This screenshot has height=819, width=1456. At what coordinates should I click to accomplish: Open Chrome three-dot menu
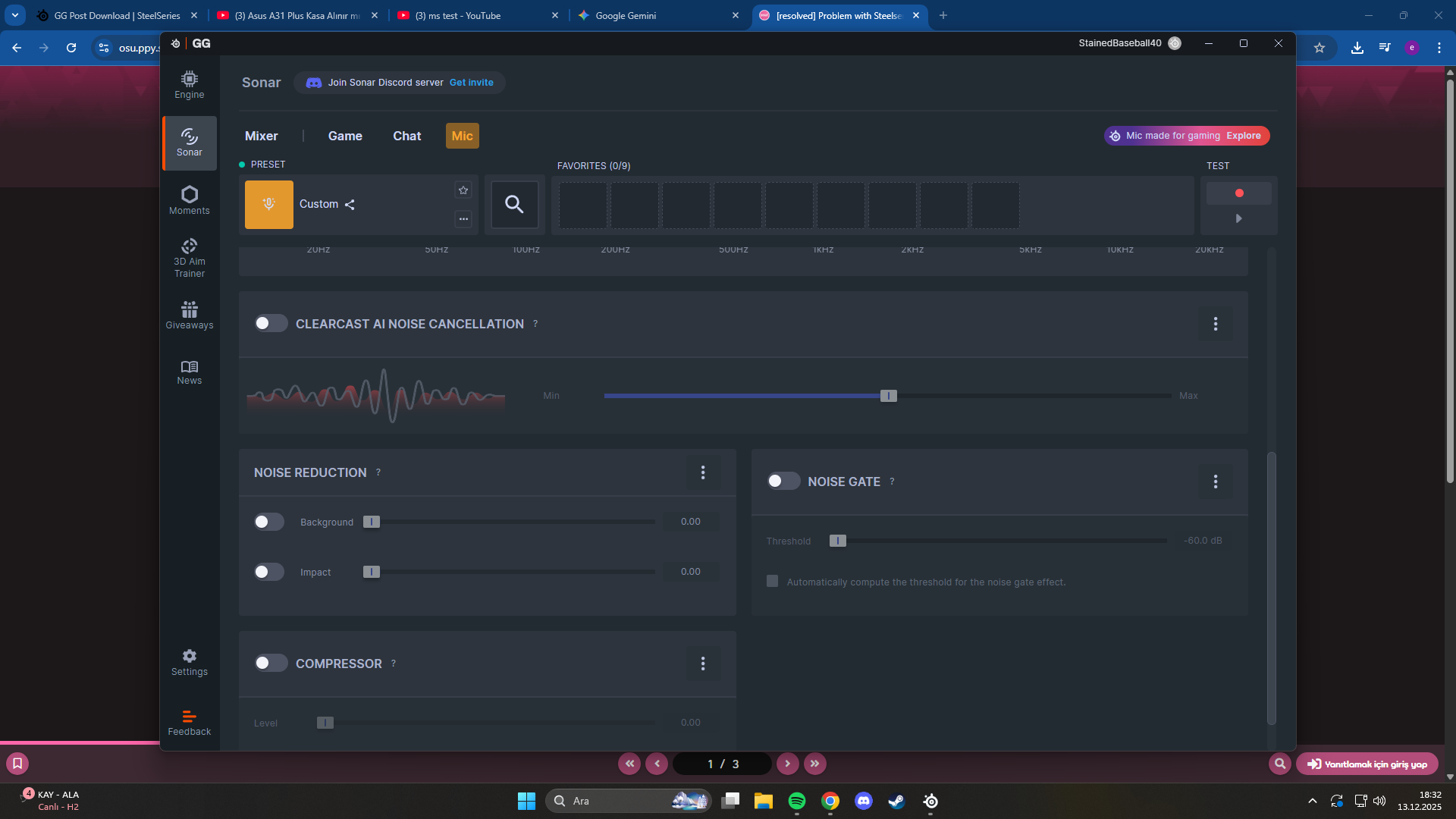coord(1439,48)
